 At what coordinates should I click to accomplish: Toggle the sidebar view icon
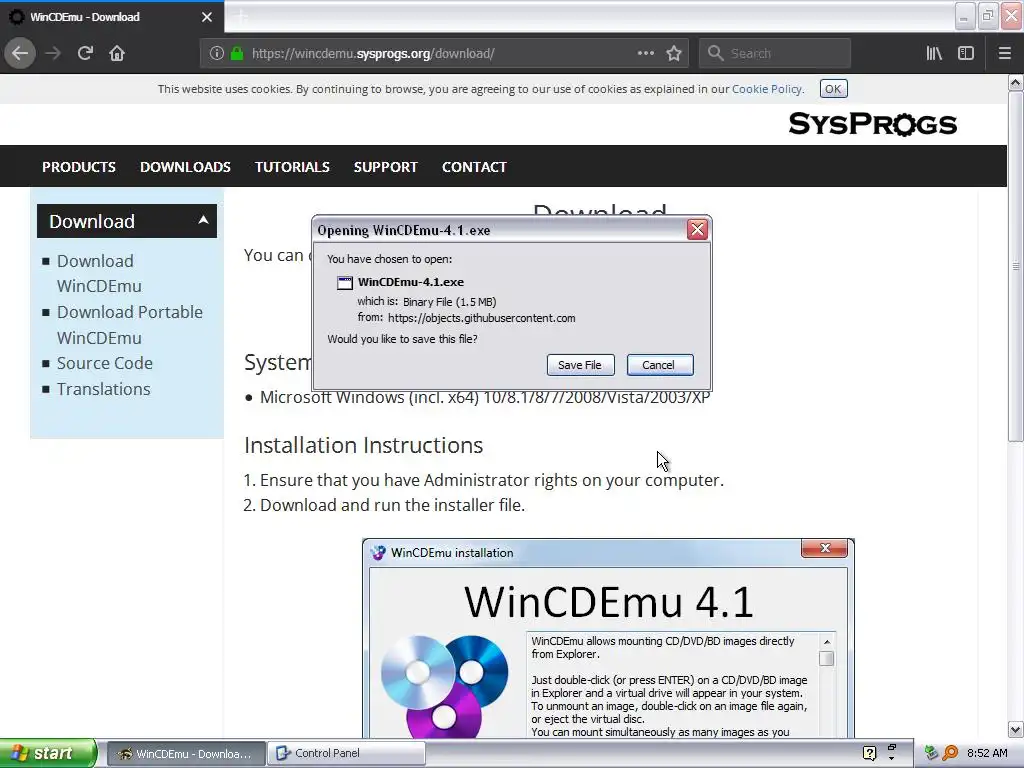(966, 53)
